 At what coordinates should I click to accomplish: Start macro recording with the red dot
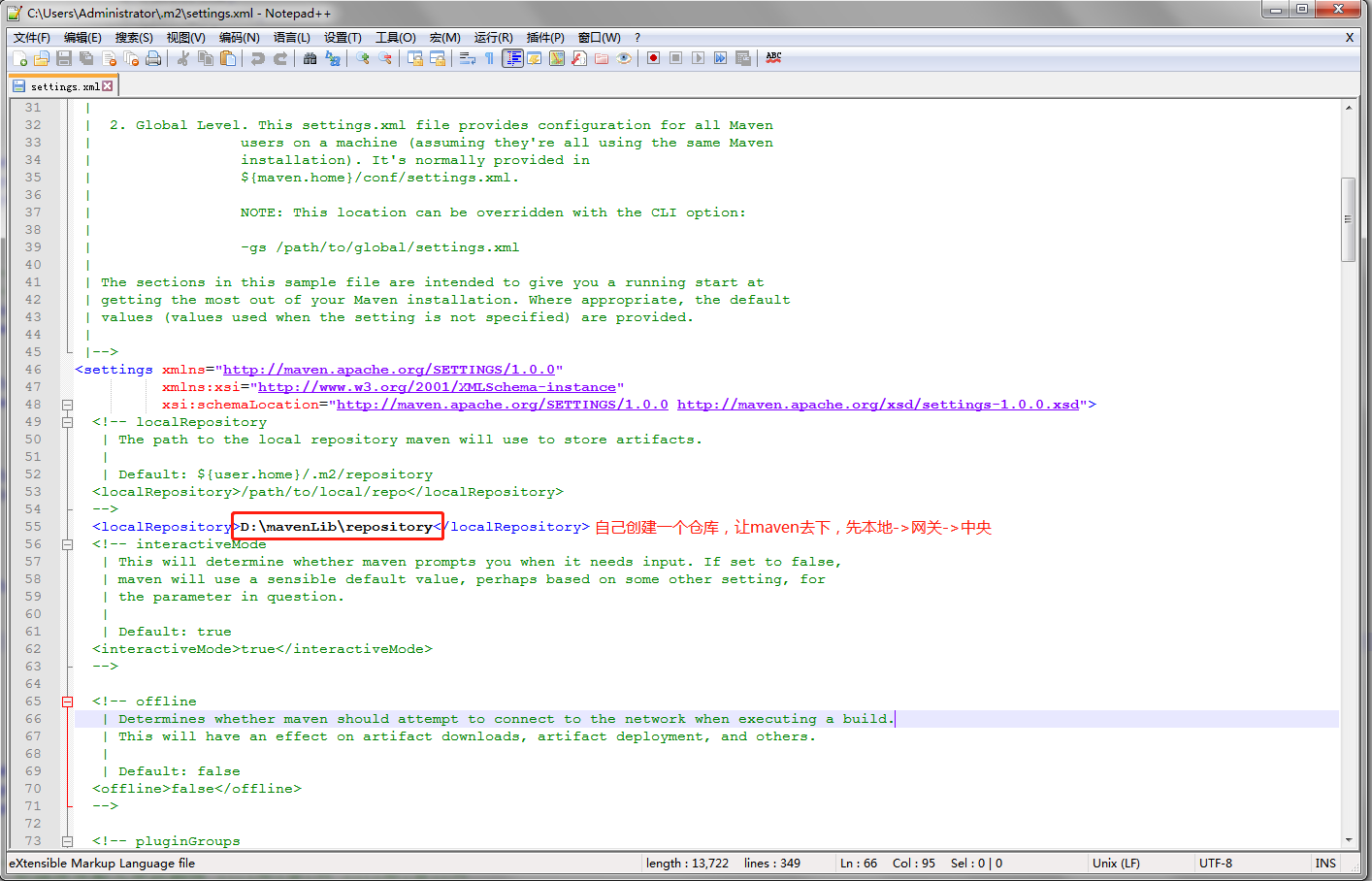click(x=654, y=58)
